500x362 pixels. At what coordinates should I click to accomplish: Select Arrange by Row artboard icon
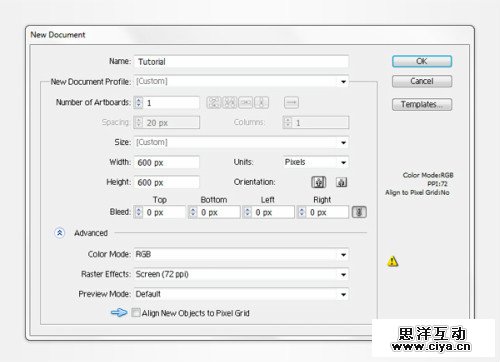(x=246, y=102)
